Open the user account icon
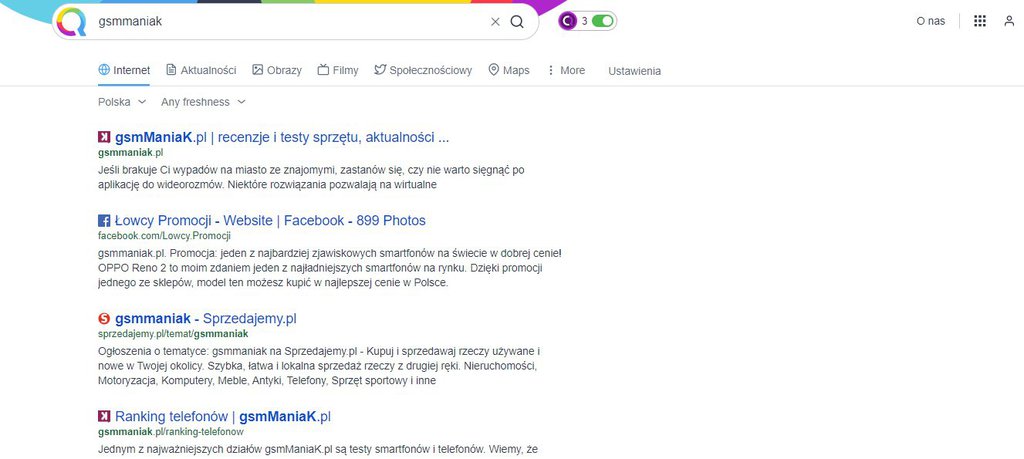1024x459 pixels. 1009,21
